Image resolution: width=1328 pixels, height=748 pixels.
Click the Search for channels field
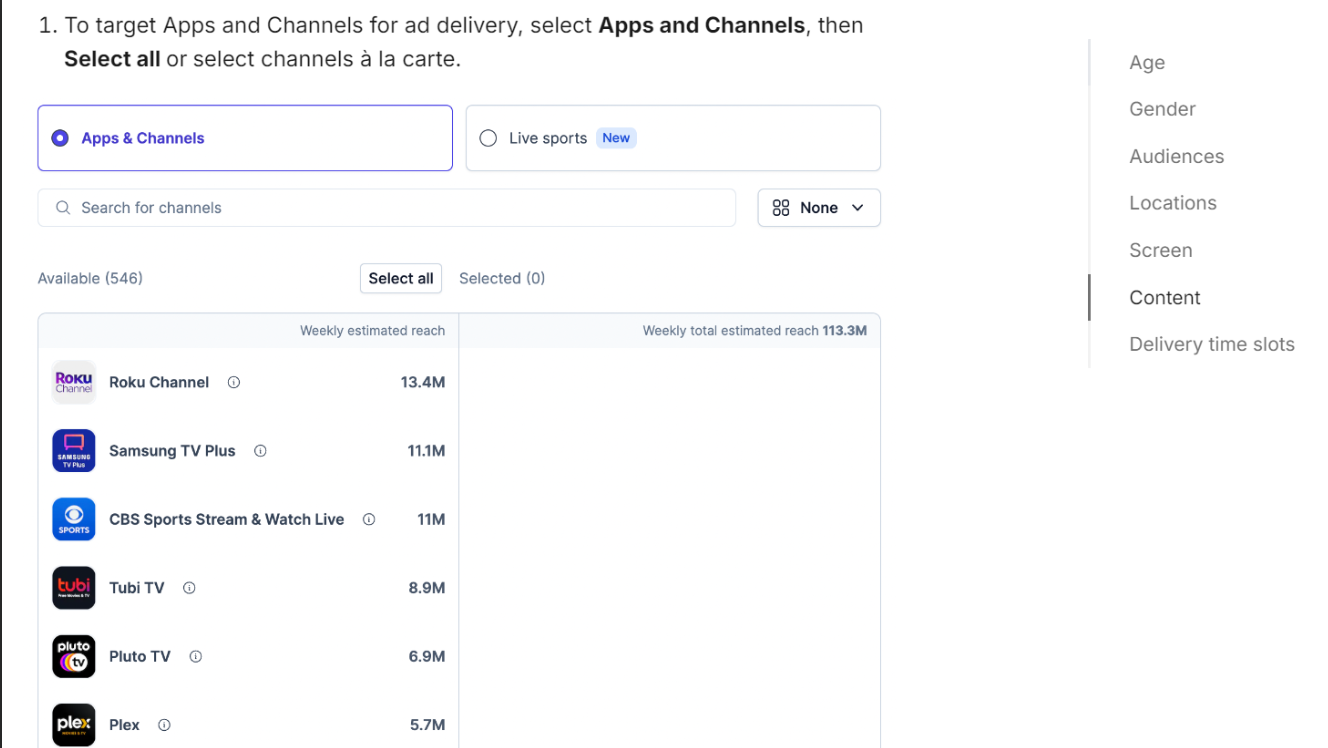pyautogui.click(x=387, y=208)
